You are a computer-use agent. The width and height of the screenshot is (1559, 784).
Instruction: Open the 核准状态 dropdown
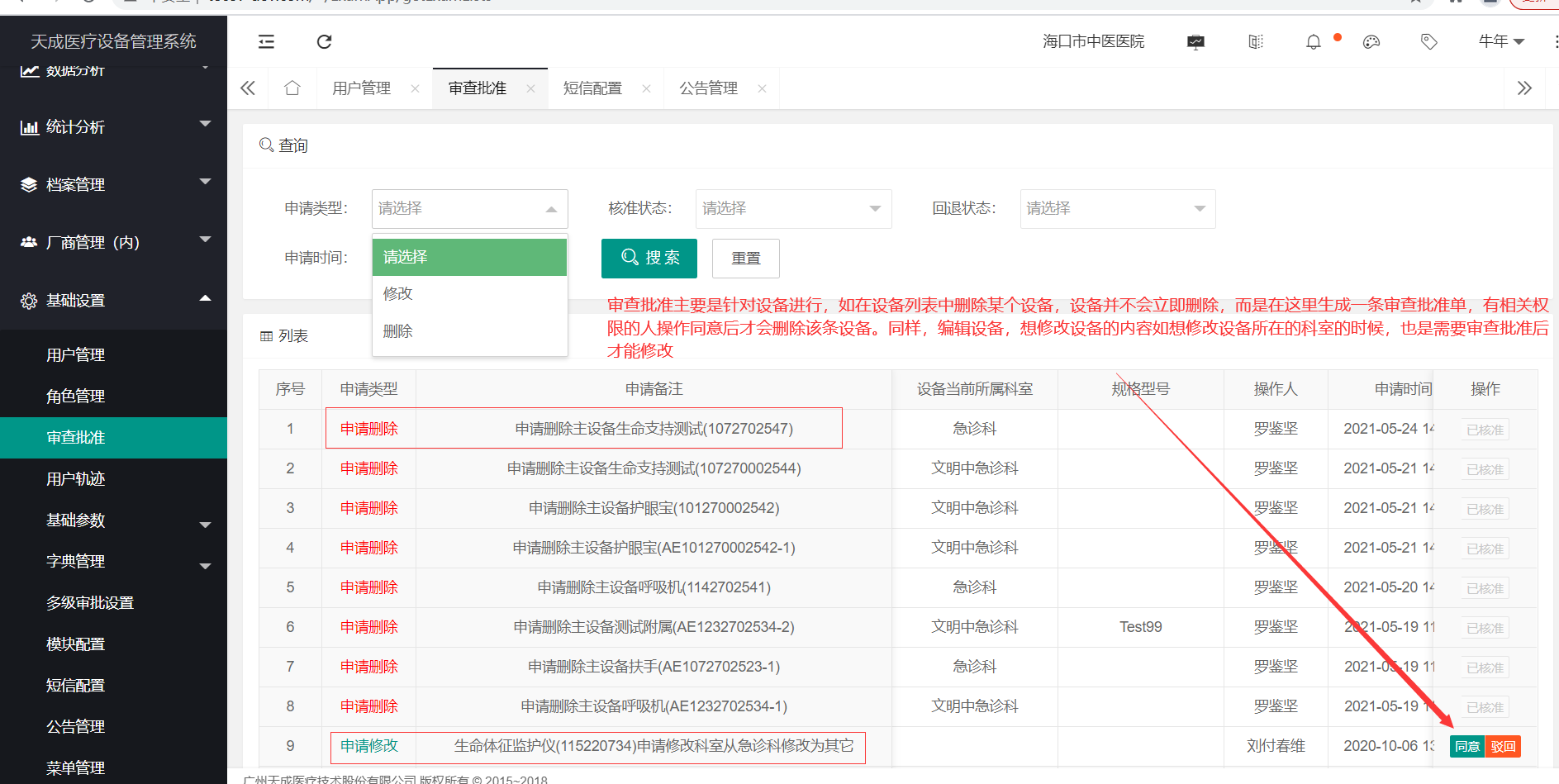click(x=793, y=209)
